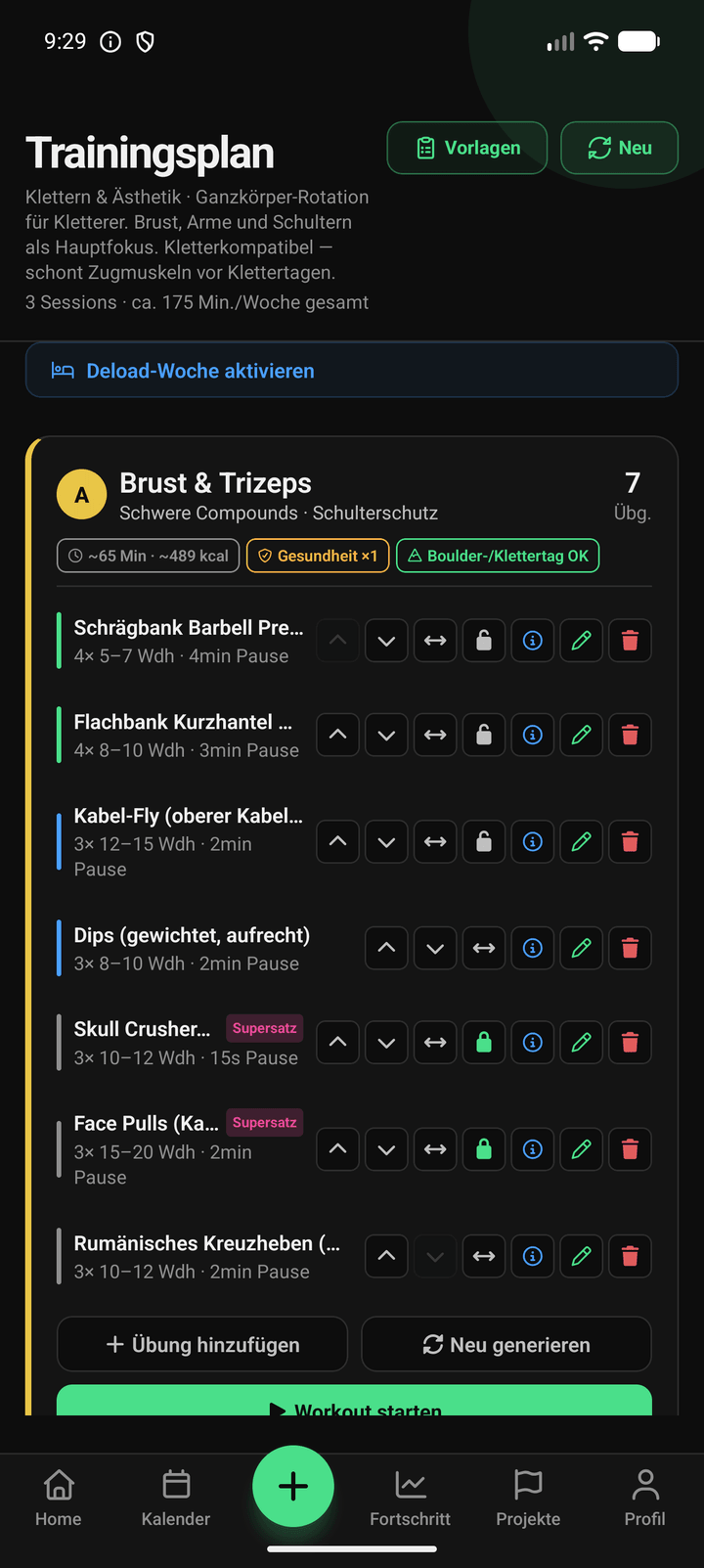Tap Übung hinzufügen to add exercise
The height and width of the screenshot is (1568, 704).
click(x=202, y=1344)
